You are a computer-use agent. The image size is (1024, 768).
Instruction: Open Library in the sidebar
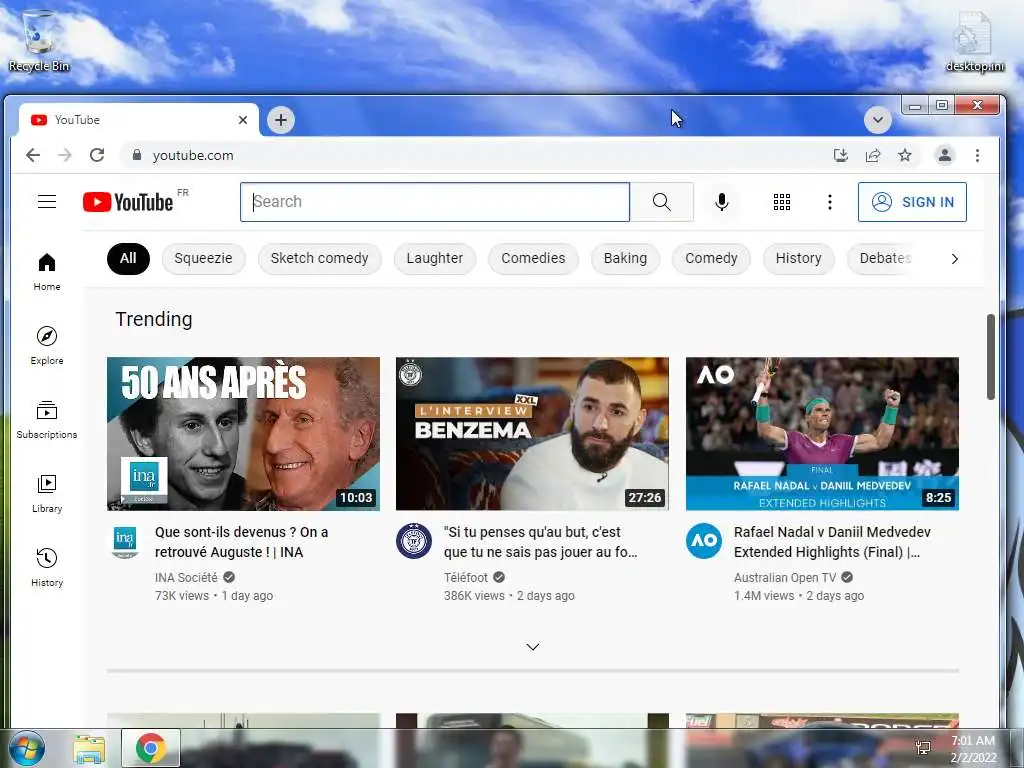47,493
